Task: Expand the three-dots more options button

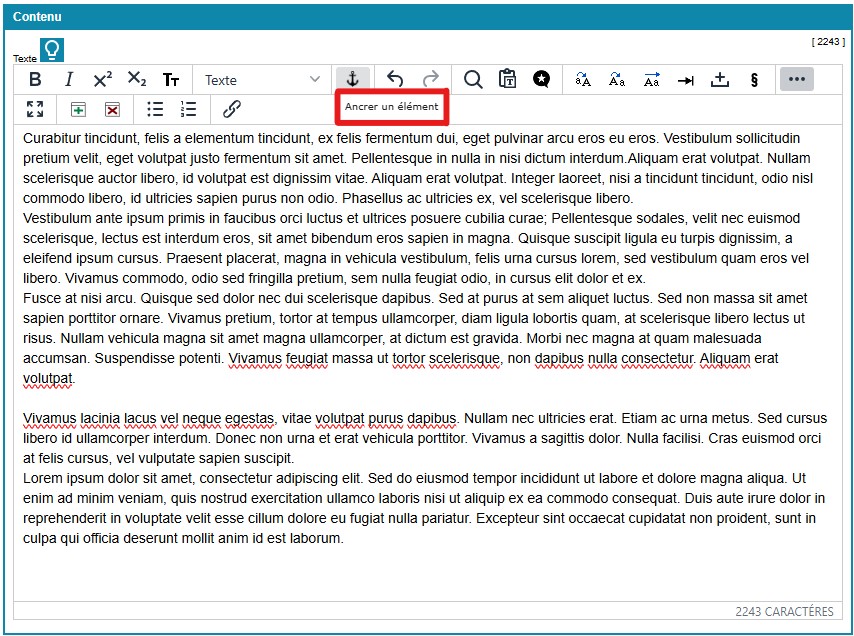Action: coord(796,80)
